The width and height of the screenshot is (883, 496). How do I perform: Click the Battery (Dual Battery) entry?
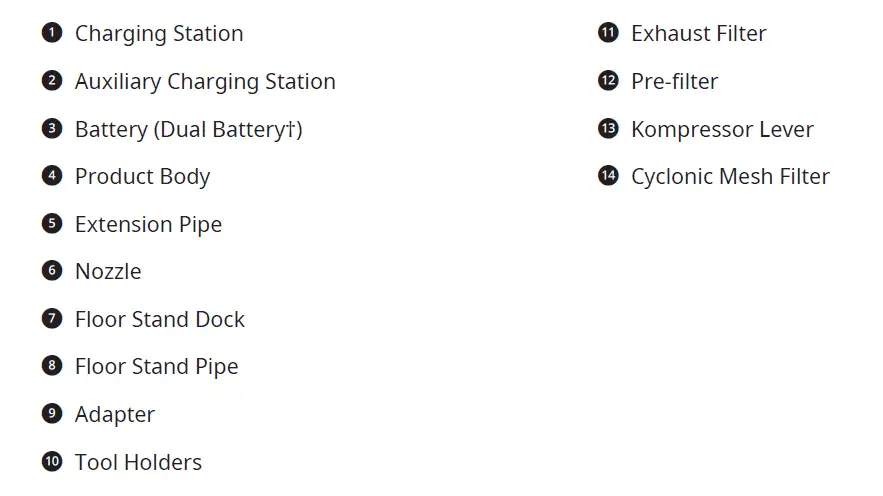pos(188,129)
